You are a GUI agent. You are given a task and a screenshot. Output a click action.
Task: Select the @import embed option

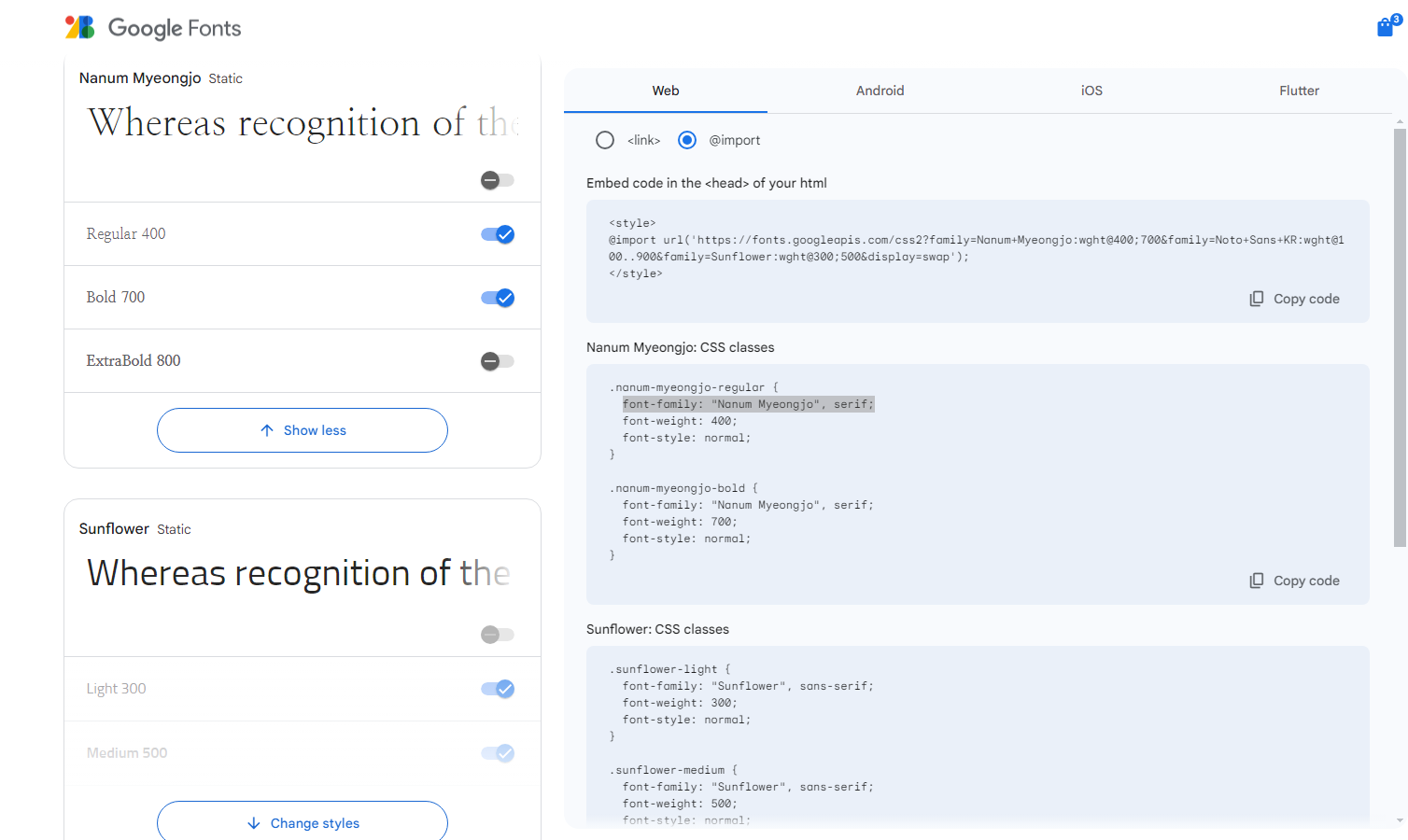click(x=687, y=140)
